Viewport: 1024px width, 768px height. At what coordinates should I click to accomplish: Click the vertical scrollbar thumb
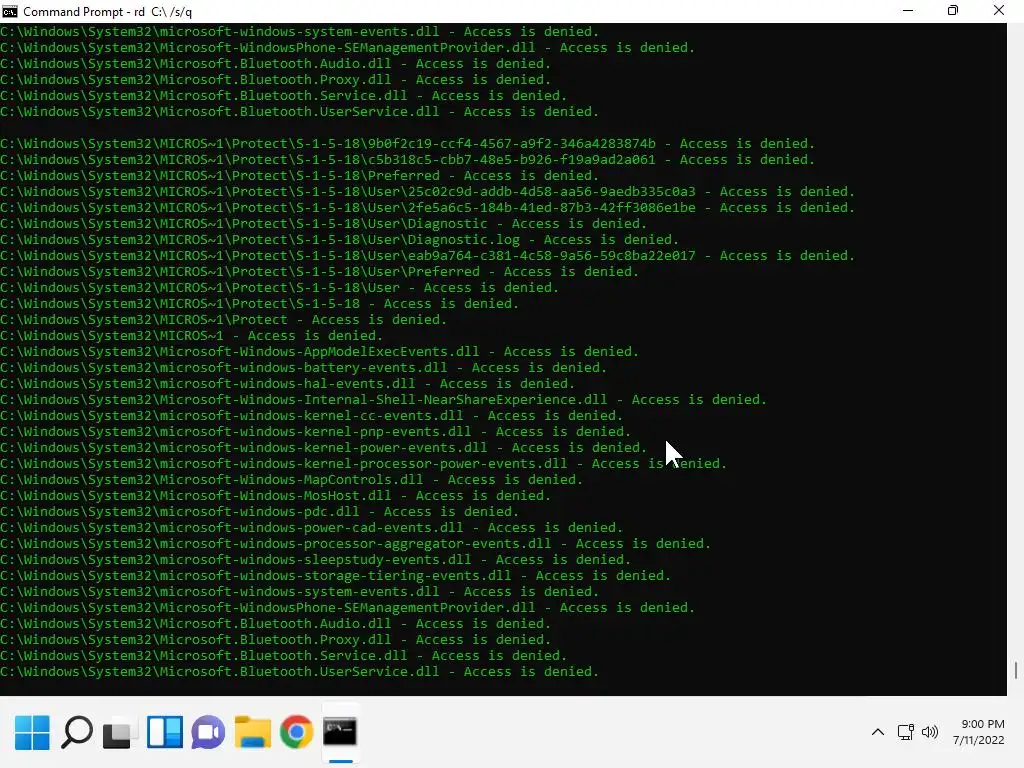pyautogui.click(x=1016, y=671)
